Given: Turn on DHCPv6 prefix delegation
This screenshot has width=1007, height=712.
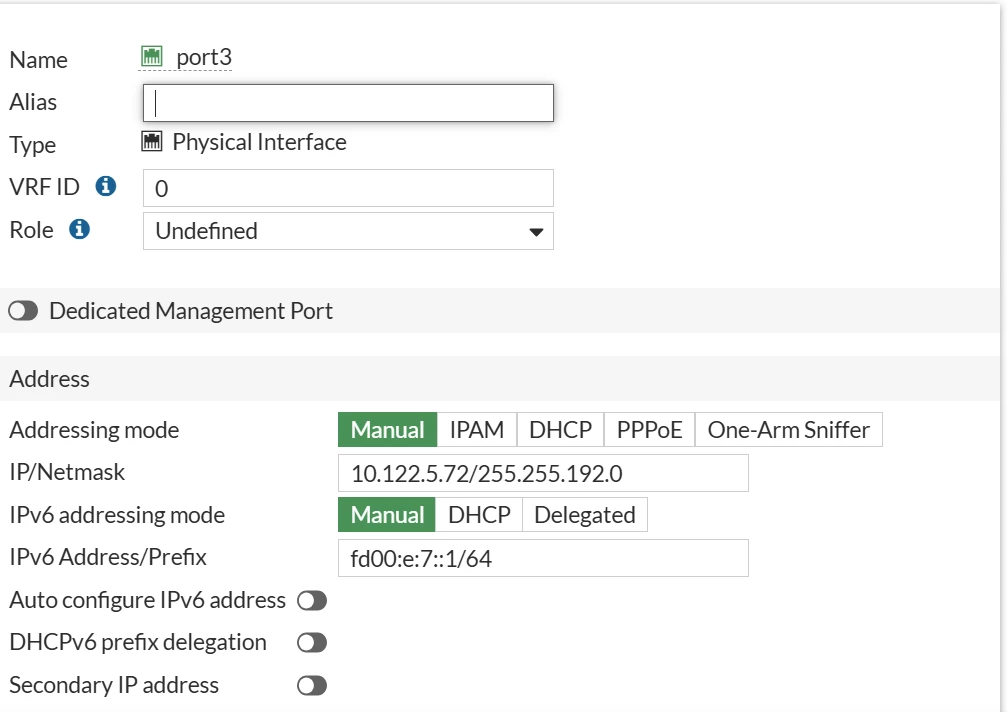Looking at the screenshot, I should [312, 643].
